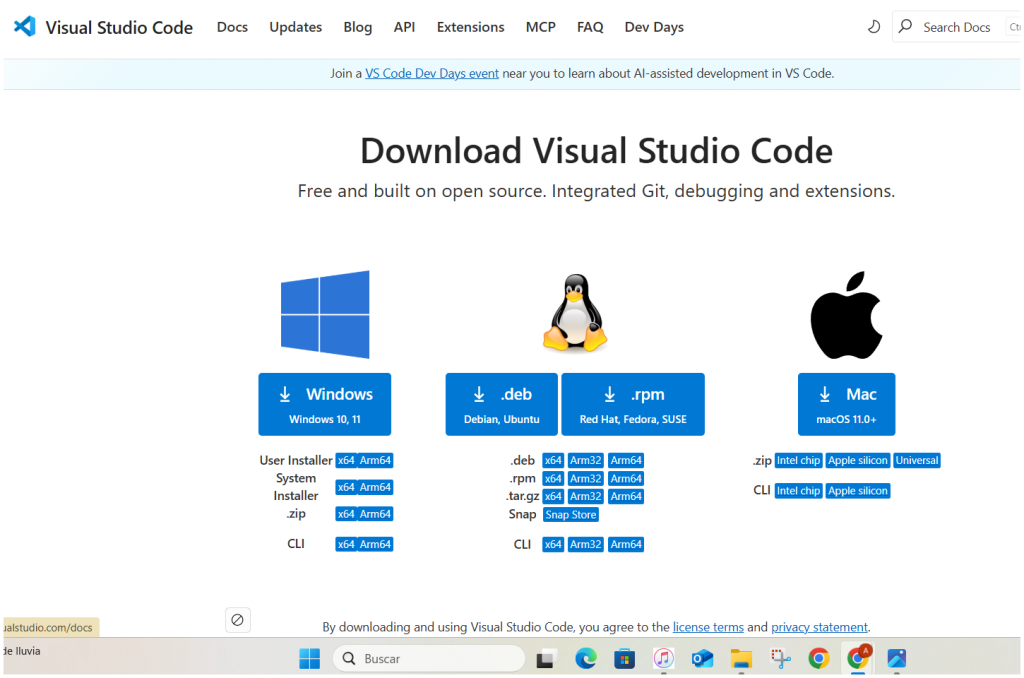Download the .deb package for Debian, Ubuntu
This screenshot has width=1024, height=678.
pyautogui.click(x=501, y=404)
